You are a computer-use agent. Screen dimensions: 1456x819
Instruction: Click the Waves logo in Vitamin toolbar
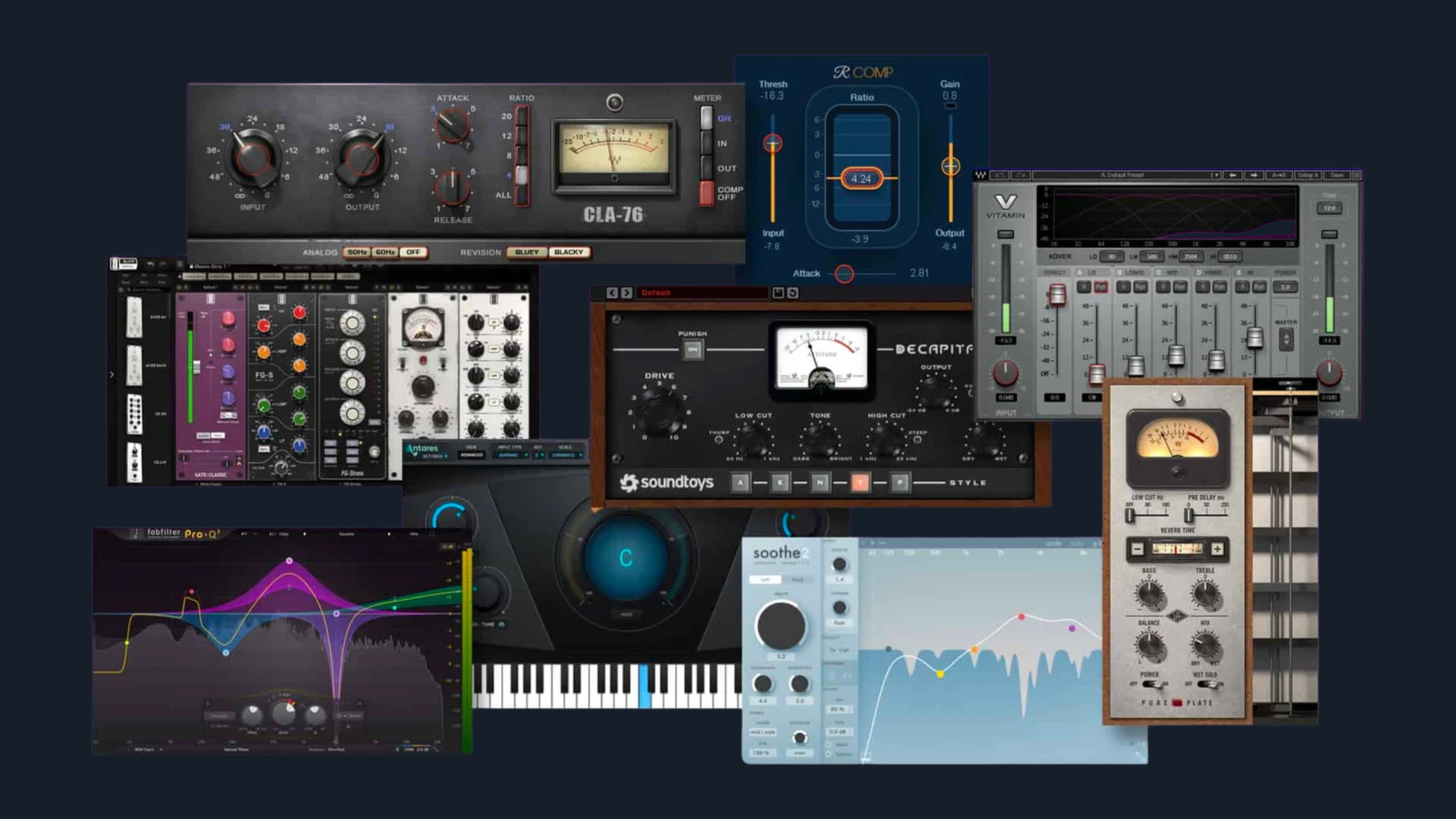pyautogui.click(x=981, y=175)
